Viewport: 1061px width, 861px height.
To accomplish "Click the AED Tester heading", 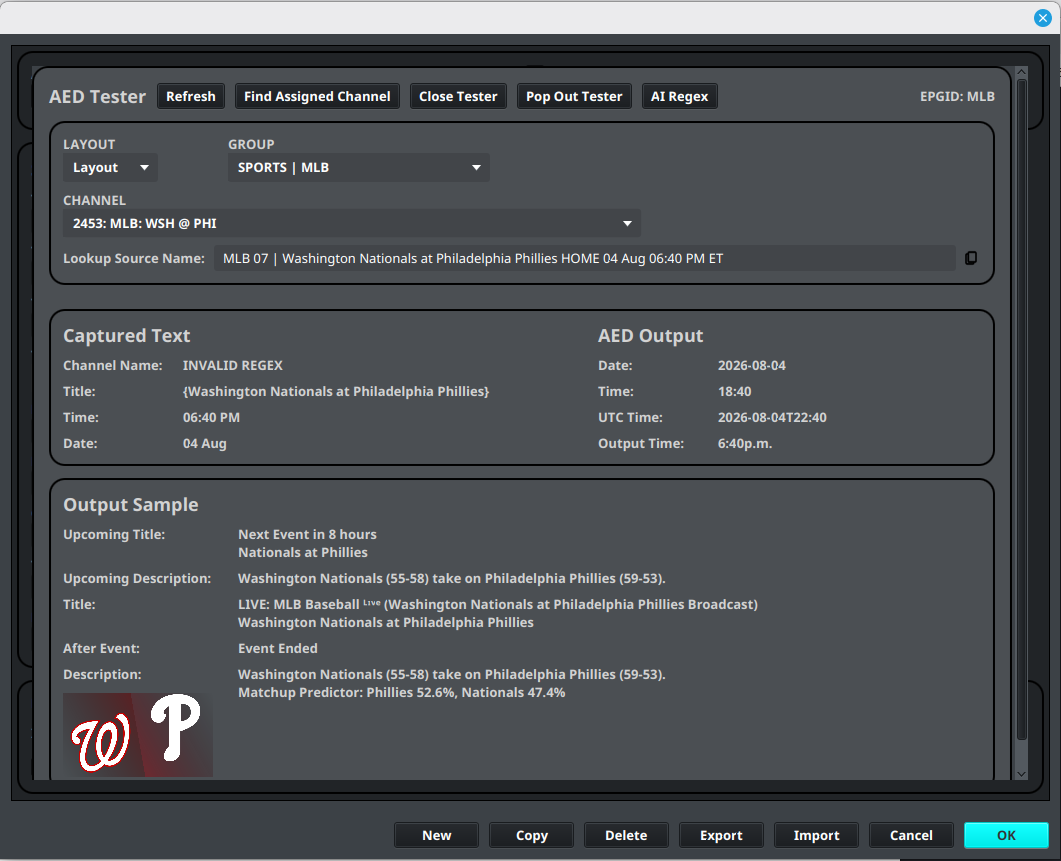I will pos(97,96).
